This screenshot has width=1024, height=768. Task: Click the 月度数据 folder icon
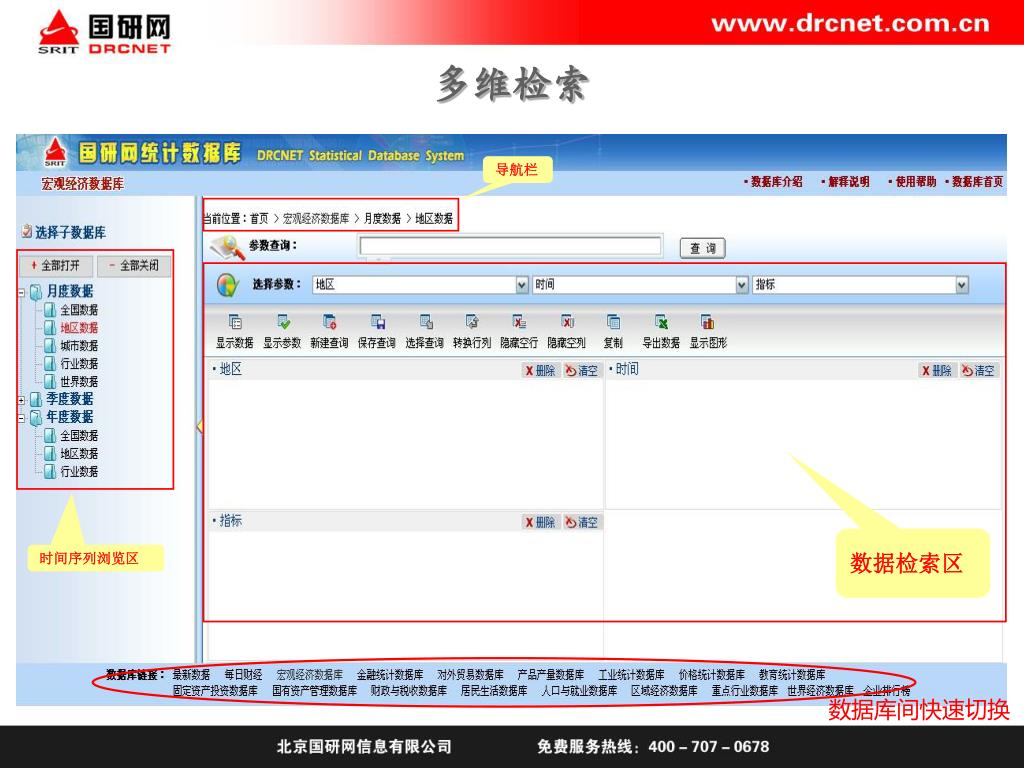(36, 291)
